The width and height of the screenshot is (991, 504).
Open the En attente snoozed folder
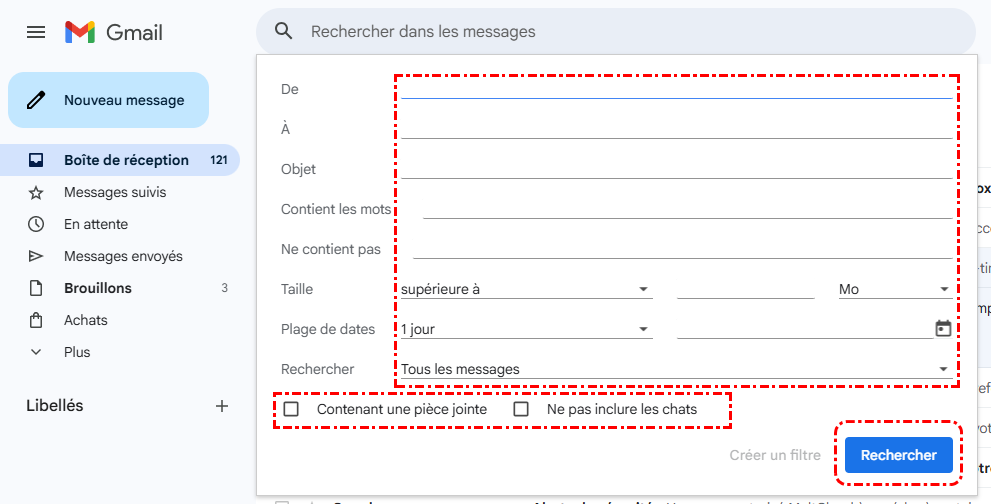(96, 224)
